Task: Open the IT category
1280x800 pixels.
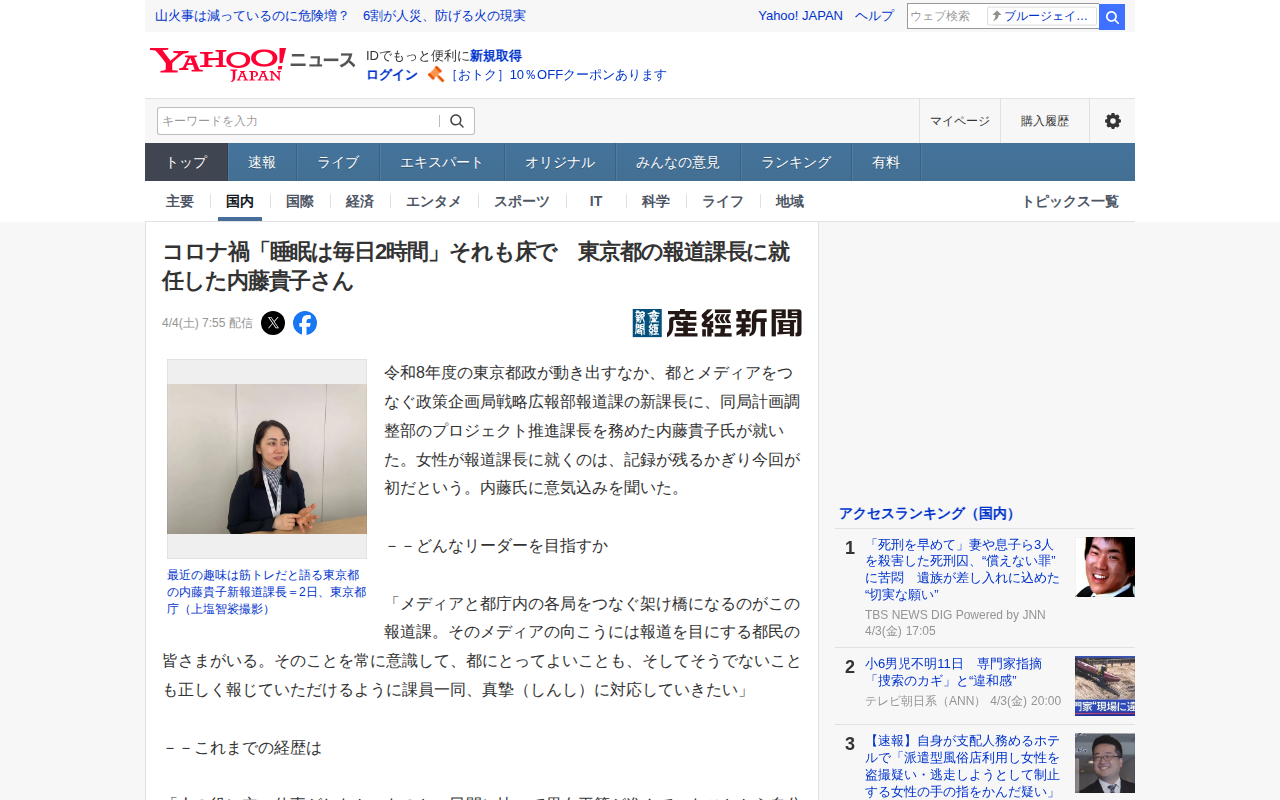Action: click(x=596, y=201)
